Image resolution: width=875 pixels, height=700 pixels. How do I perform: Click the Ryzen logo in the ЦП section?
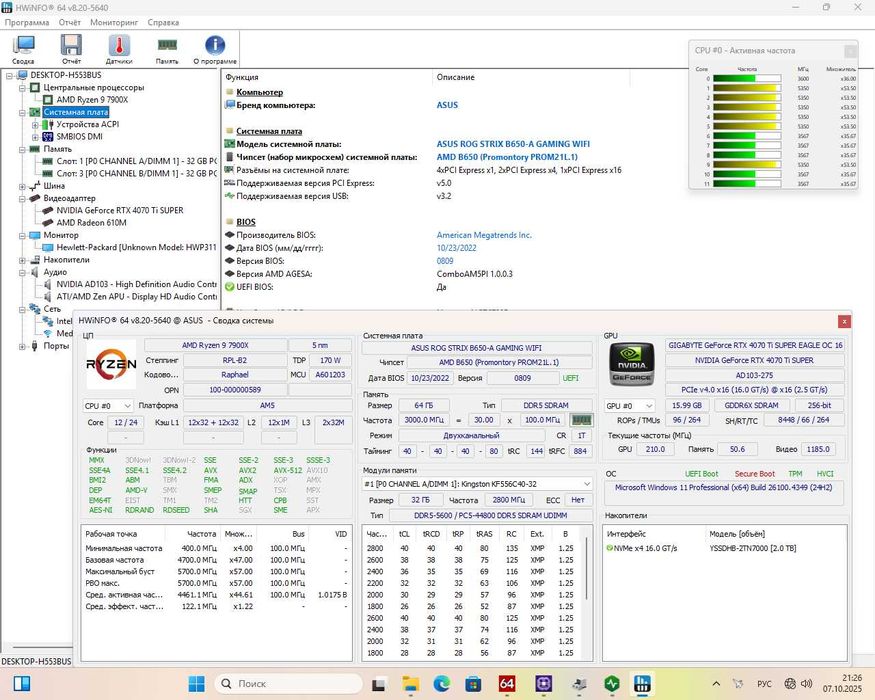(x=111, y=365)
